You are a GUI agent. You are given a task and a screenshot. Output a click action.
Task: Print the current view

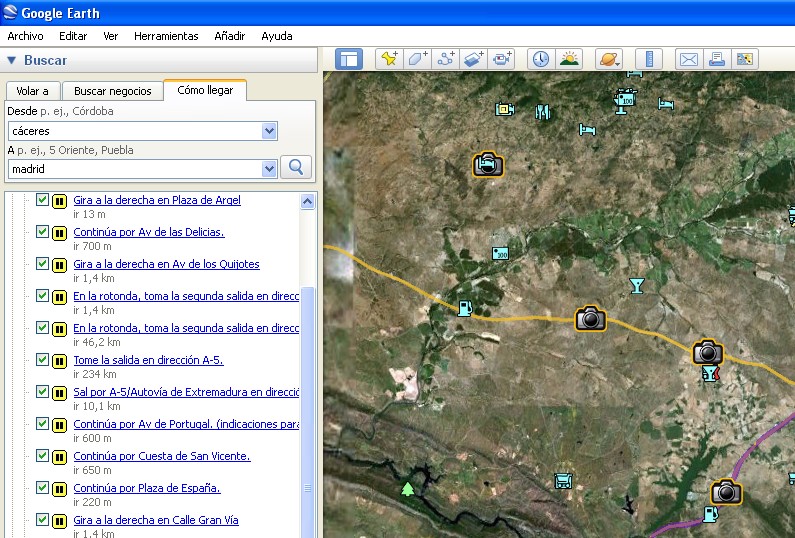(x=716, y=59)
